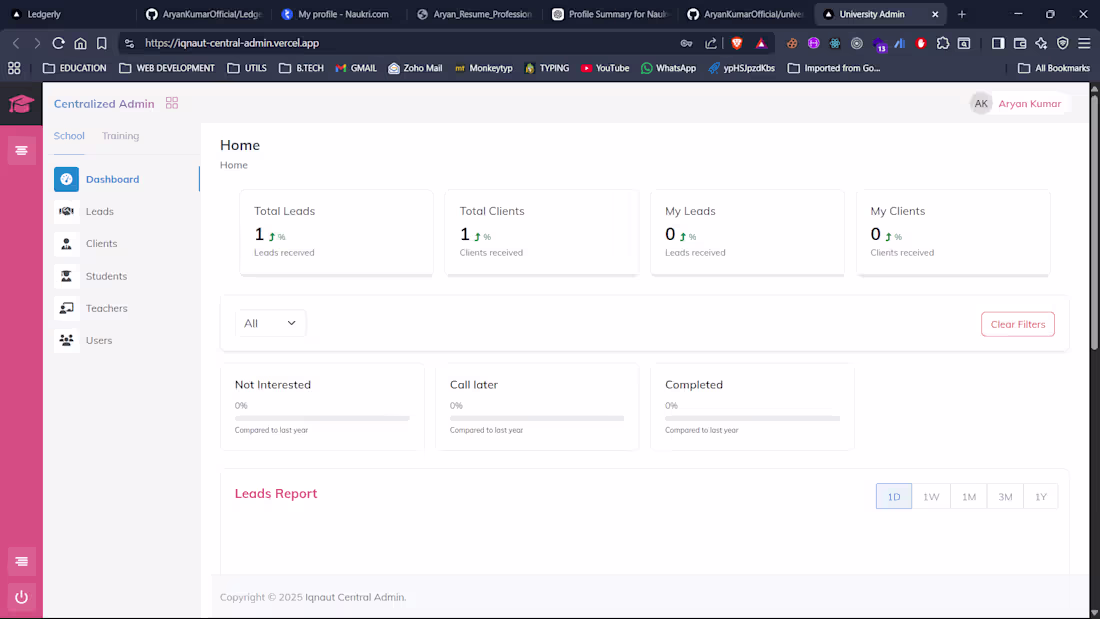Open the Imported from Go... bookmarks folder

pos(833,68)
